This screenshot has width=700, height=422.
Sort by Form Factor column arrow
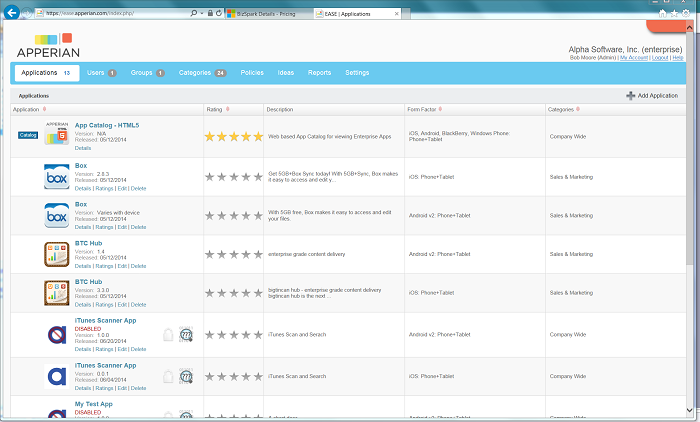pyautogui.click(x=440, y=109)
